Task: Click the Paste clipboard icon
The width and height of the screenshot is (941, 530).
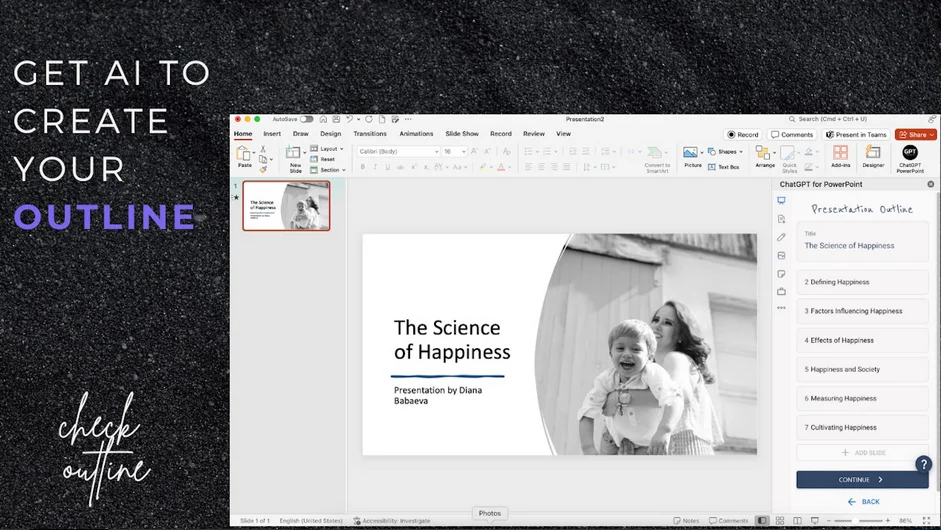Action: tap(243, 152)
